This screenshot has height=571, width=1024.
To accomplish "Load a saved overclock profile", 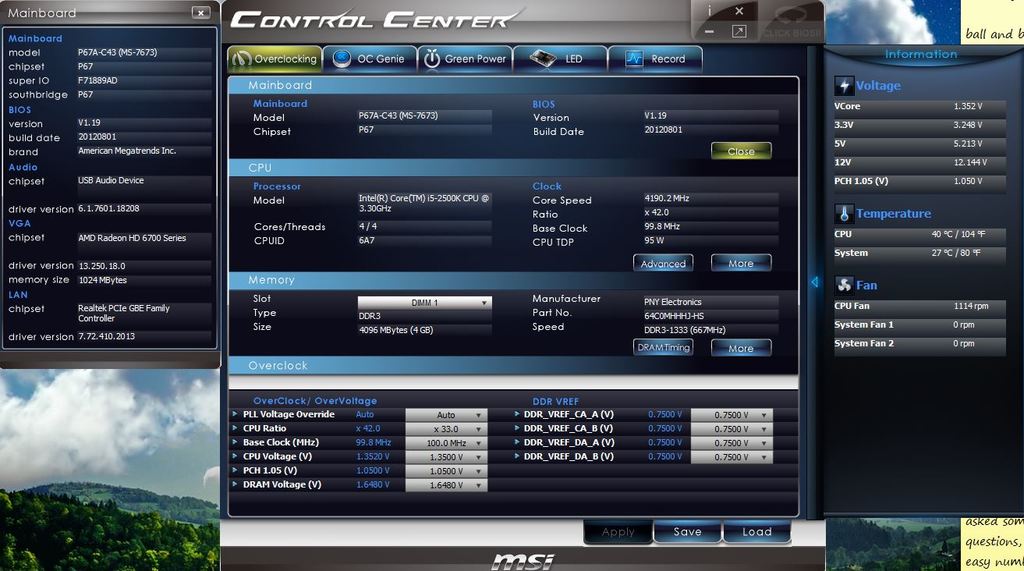I will click(757, 532).
